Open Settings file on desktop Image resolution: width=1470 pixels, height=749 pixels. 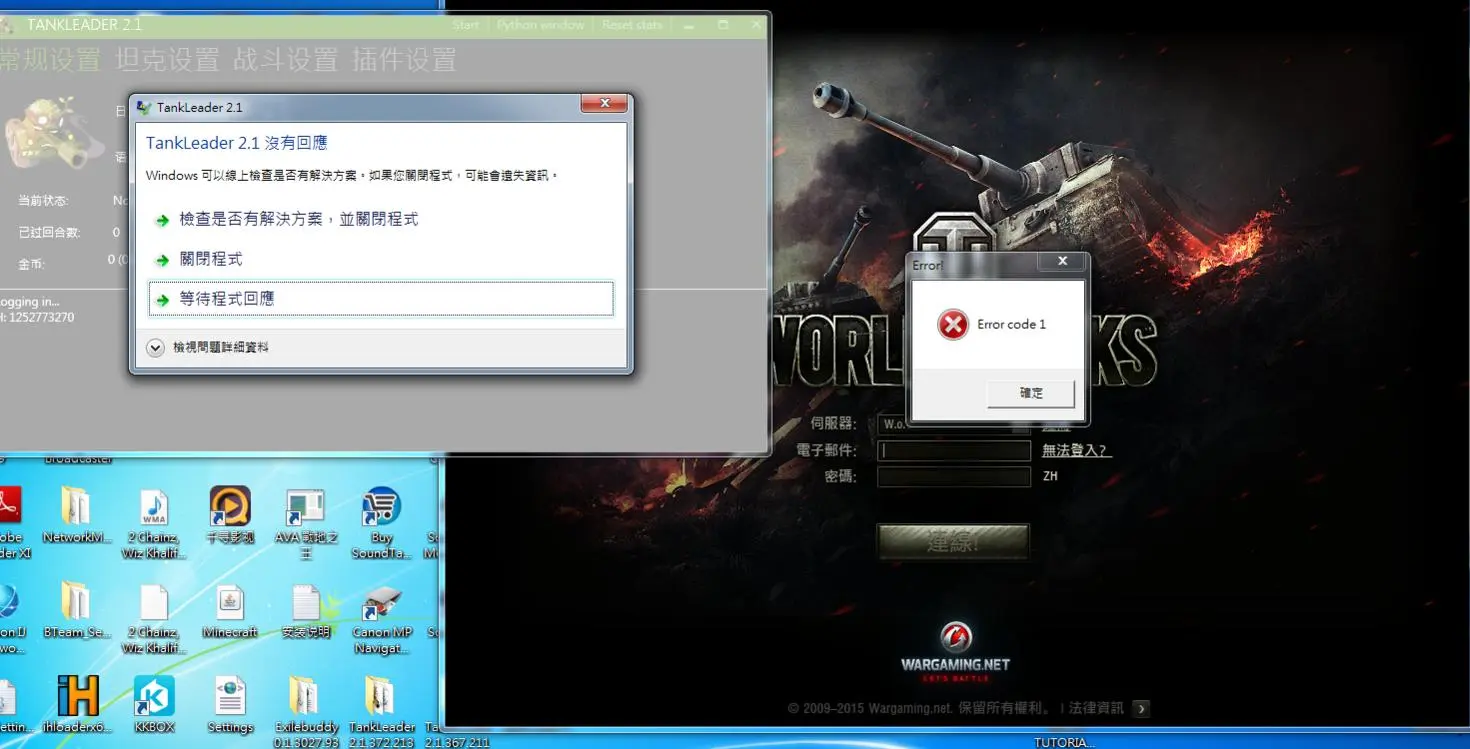pyautogui.click(x=230, y=704)
